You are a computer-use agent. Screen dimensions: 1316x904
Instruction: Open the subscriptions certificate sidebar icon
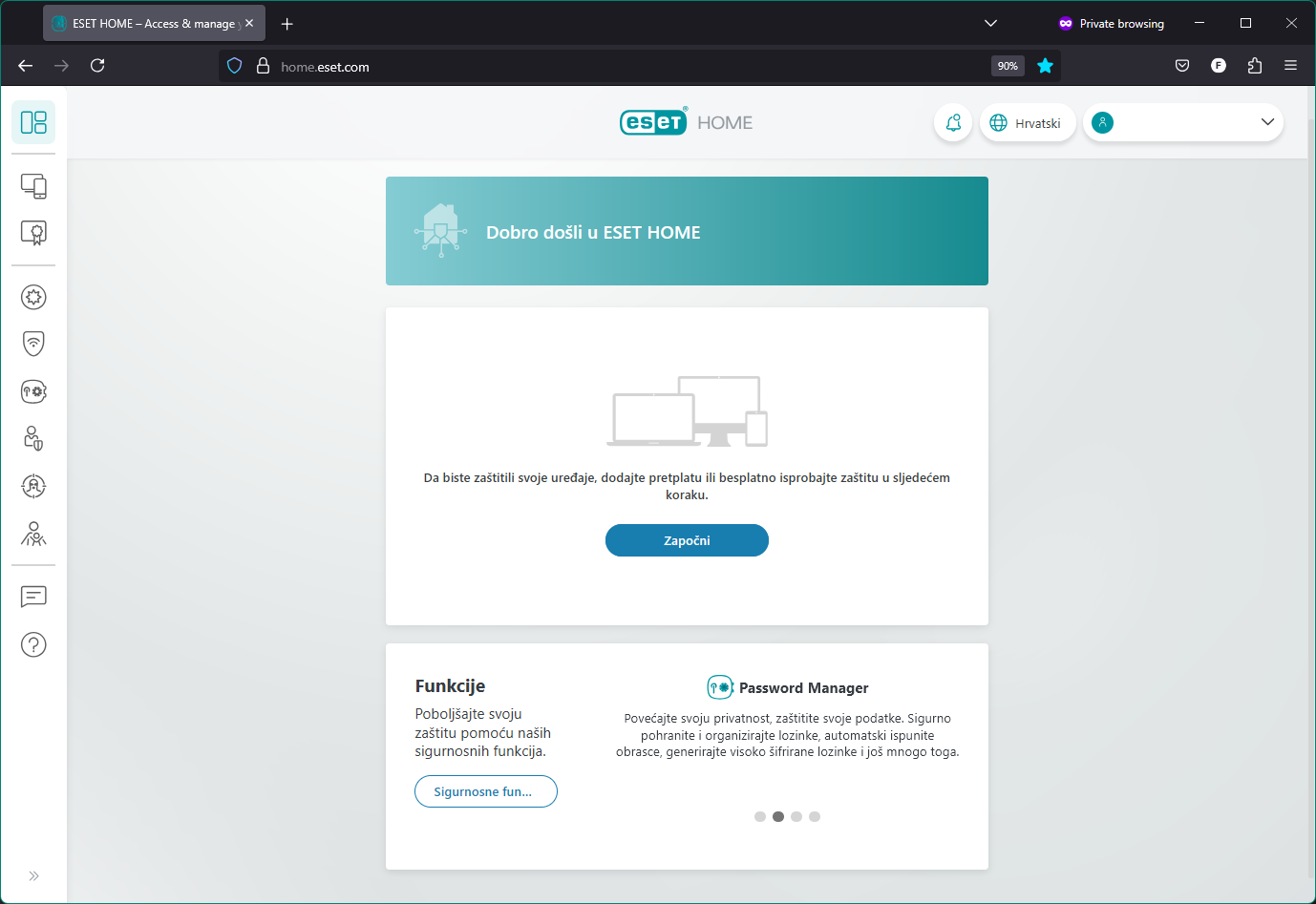33,233
